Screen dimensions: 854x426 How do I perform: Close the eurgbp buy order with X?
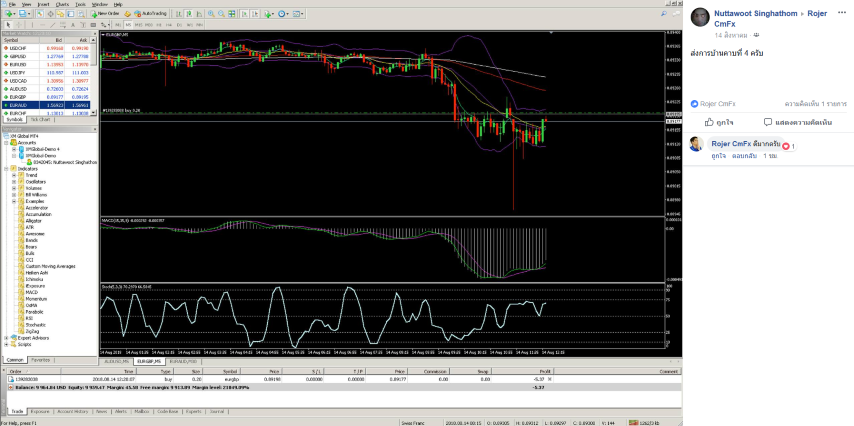(x=550, y=378)
